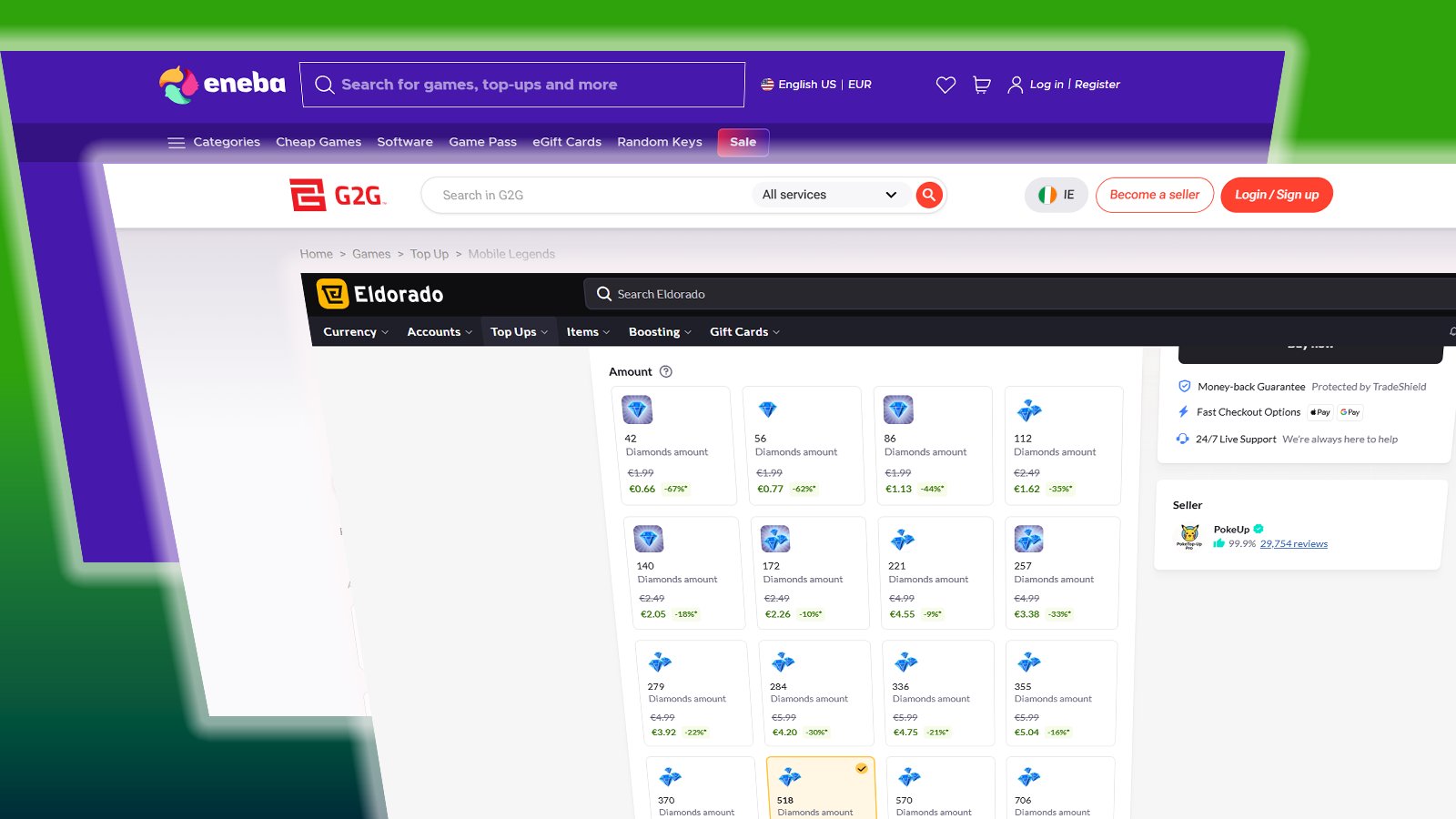Select the 56 Diamonds amount option
This screenshot has width=1456, height=819.
804,446
